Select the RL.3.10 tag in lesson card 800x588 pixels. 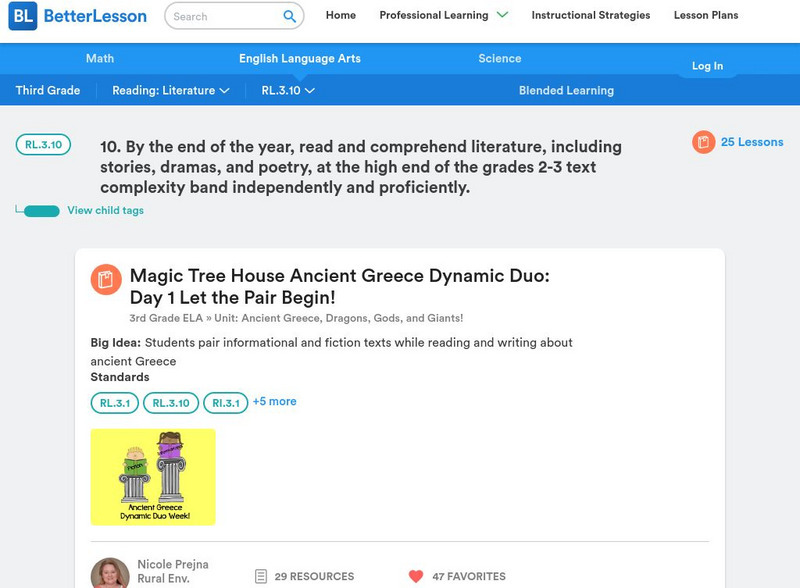pyautogui.click(x=171, y=403)
